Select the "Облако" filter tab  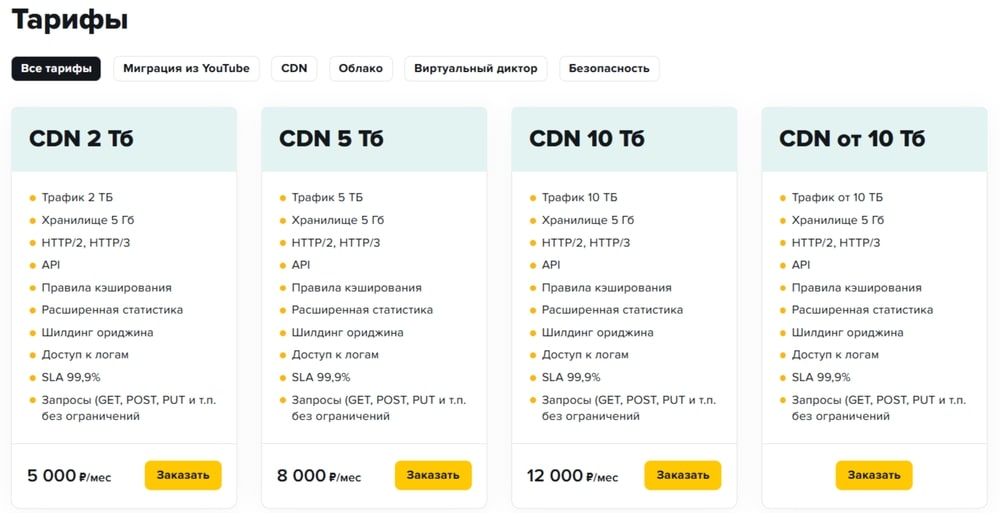click(361, 68)
